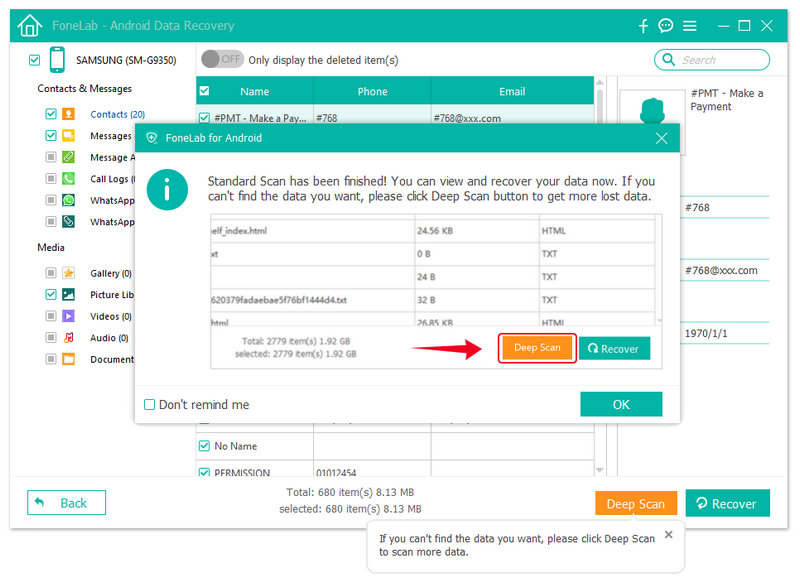
Task: Click the Email column header
Action: coord(512,91)
